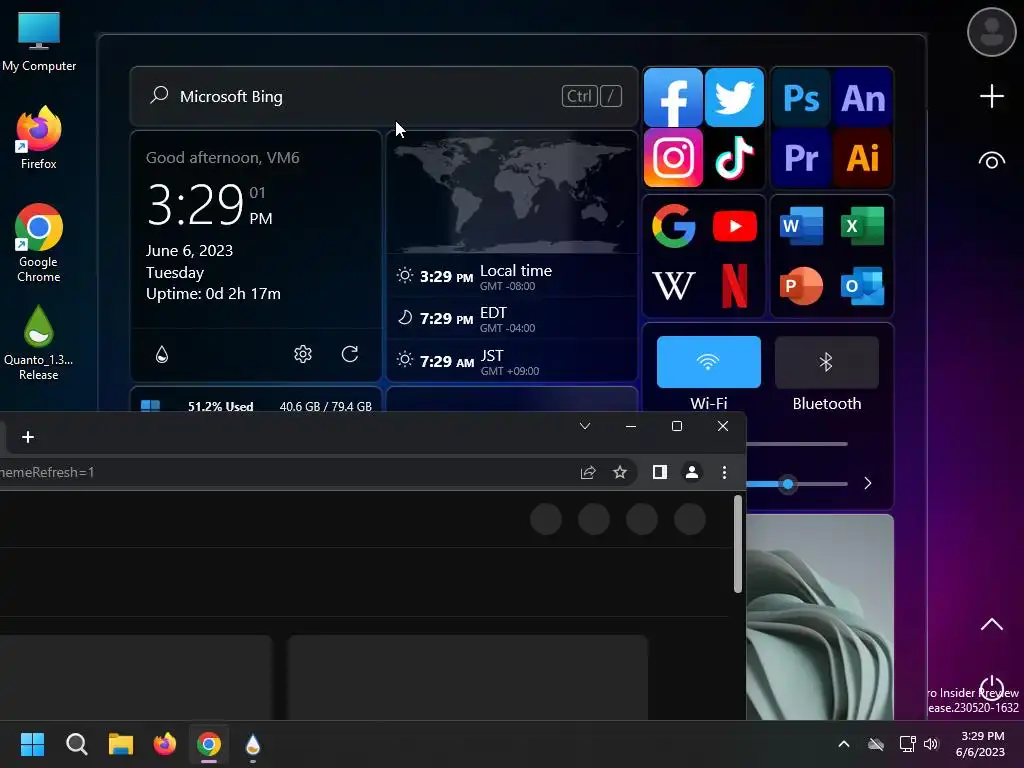1024x768 pixels.
Task: Click the network icon in the system tray
Action: [x=907, y=744]
